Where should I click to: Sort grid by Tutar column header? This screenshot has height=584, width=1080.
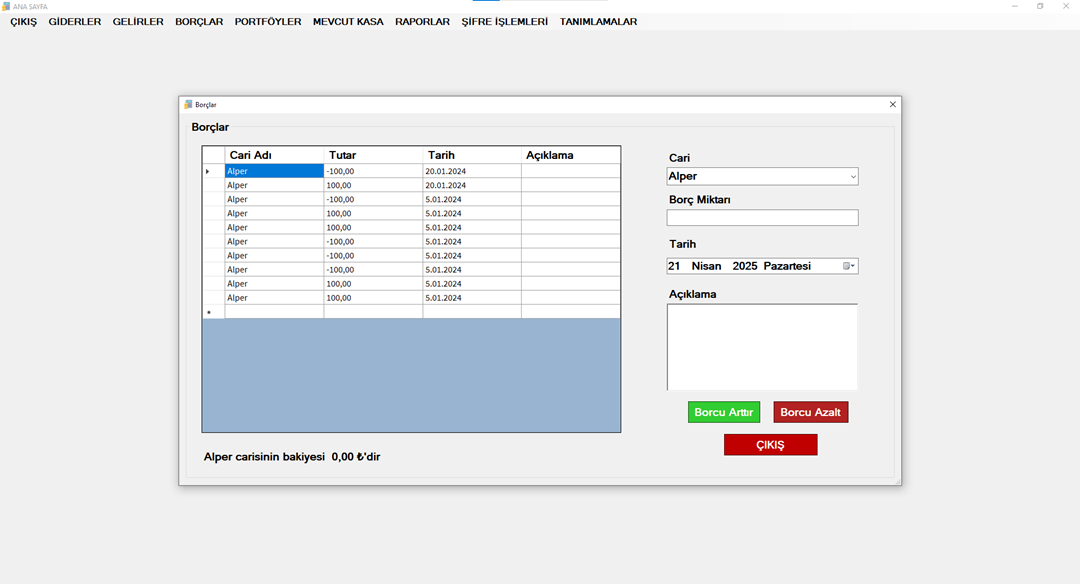click(x=373, y=155)
